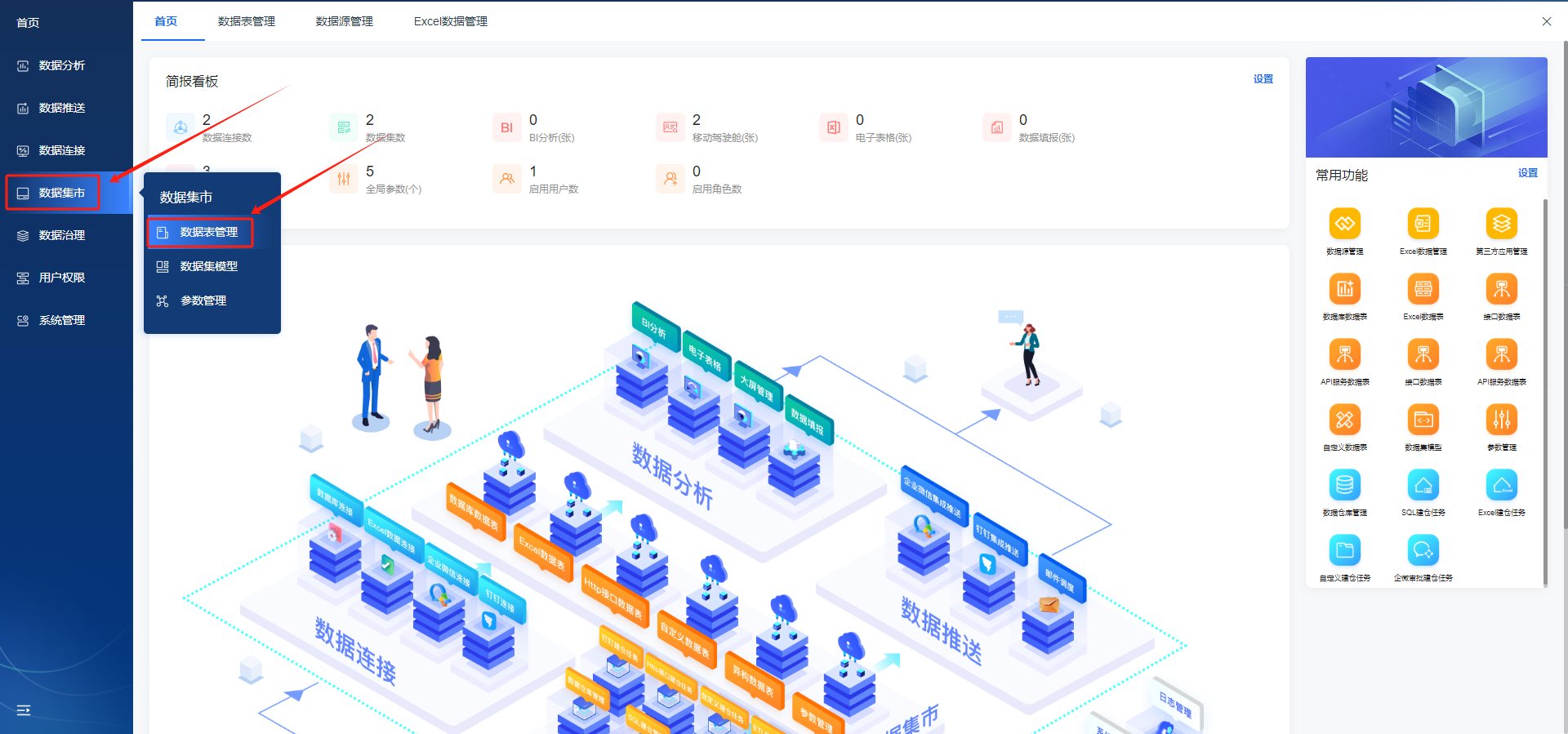Click the 电子表格(张) statistic icon
1568x734 pixels.
[x=834, y=127]
